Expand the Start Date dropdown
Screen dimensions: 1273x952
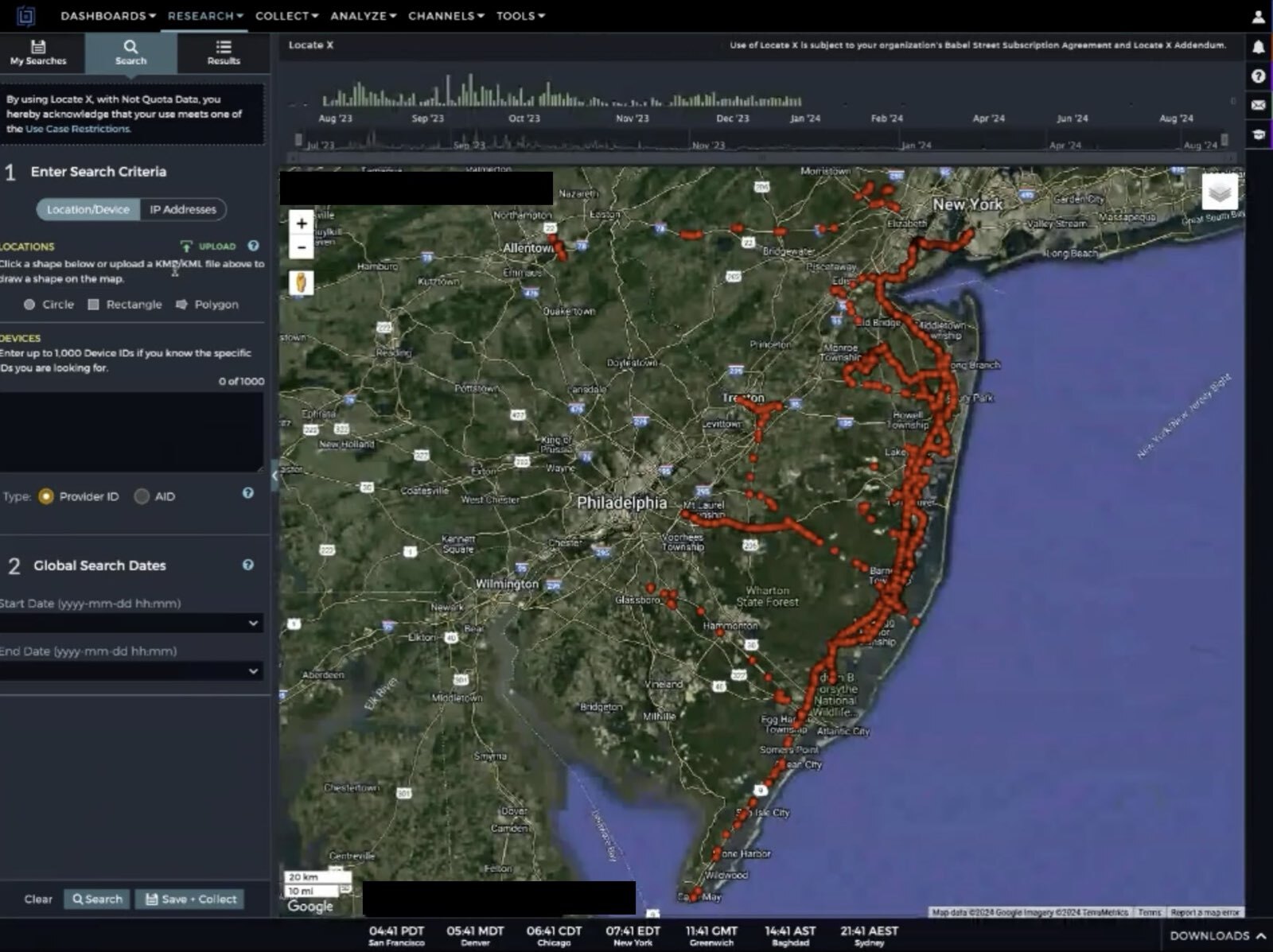[253, 624]
